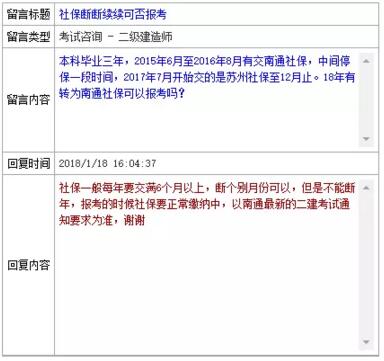Click the down arrow of reply content scrollbar

point(366,342)
